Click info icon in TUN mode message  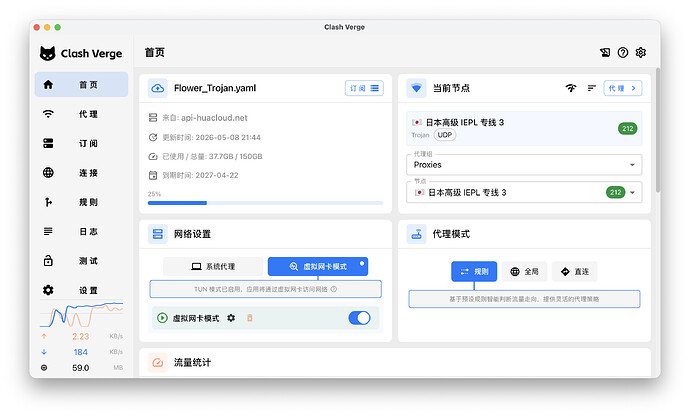(x=334, y=289)
